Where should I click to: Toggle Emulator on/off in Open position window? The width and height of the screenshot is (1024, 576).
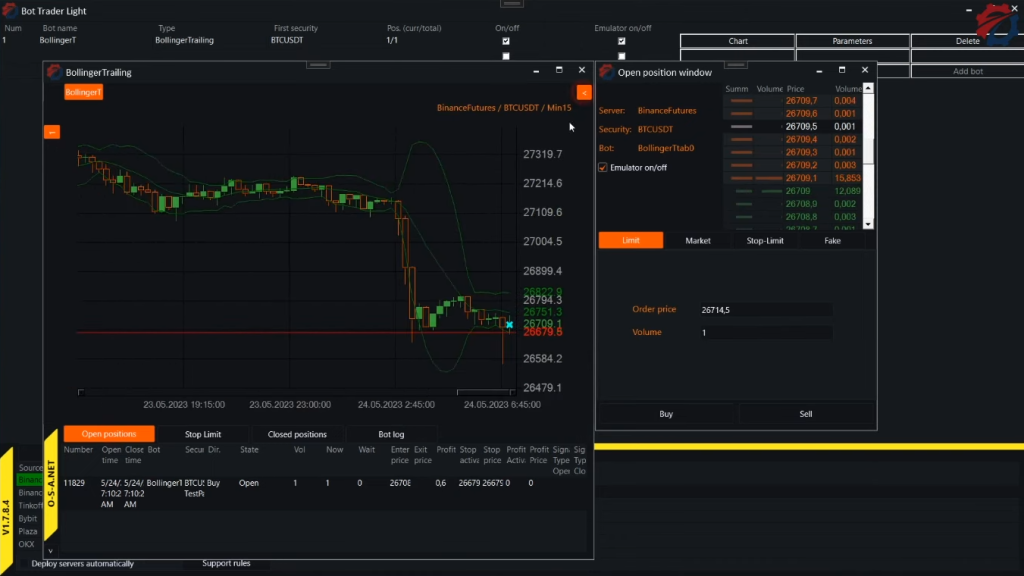(x=603, y=167)
